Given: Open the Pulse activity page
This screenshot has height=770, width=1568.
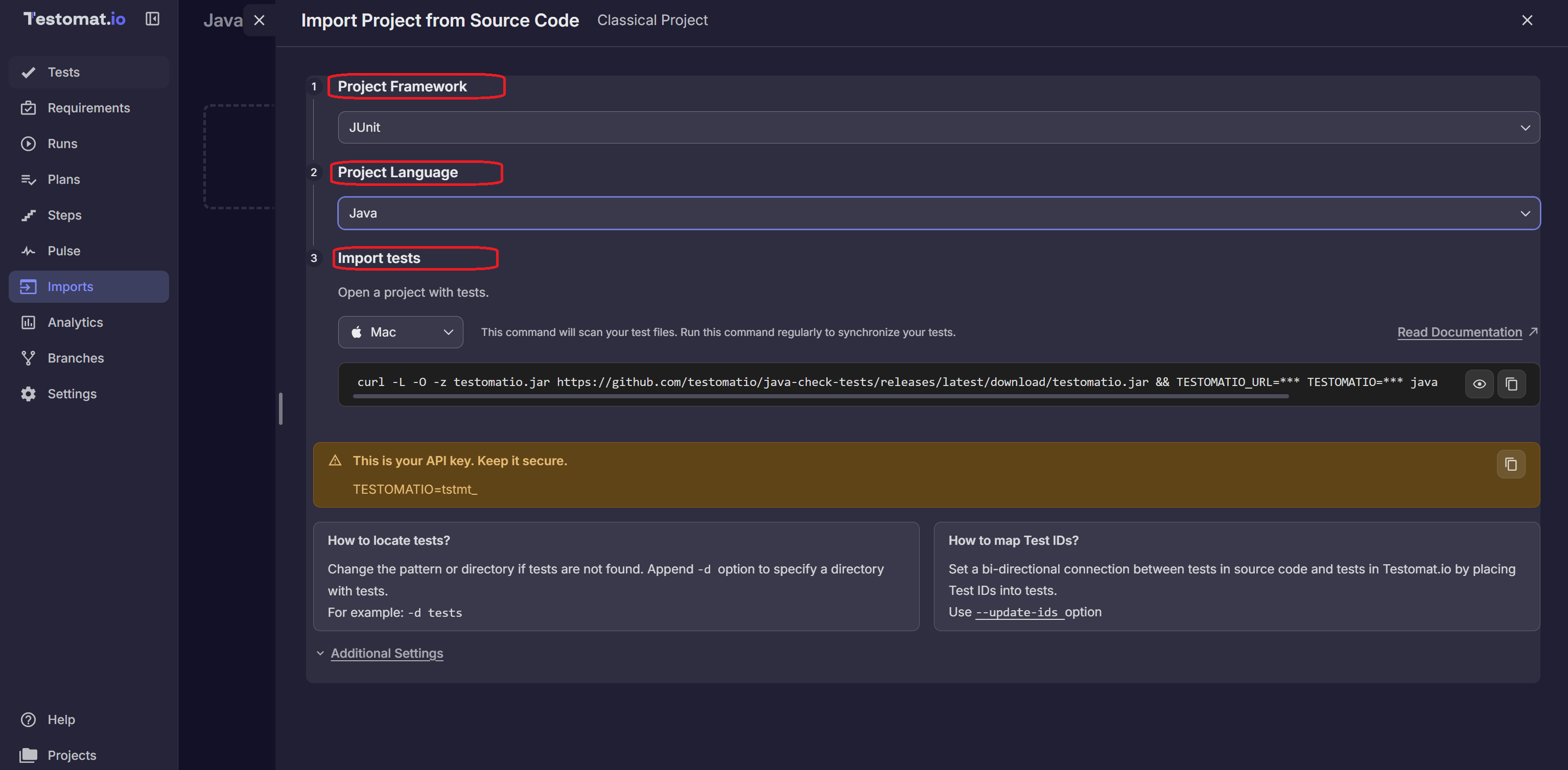Looking at the screenshot, I should point(89,251).
